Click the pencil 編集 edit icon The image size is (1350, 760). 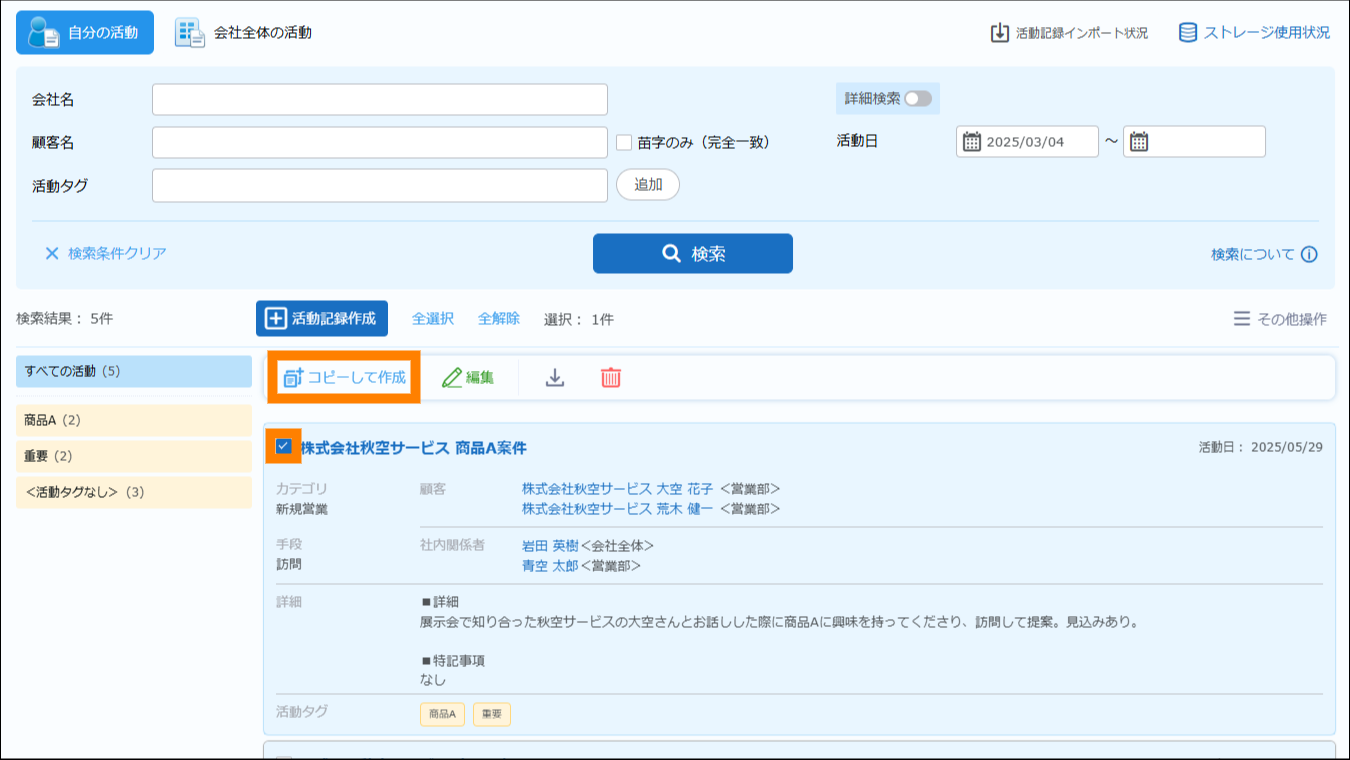tap(452, 377)
